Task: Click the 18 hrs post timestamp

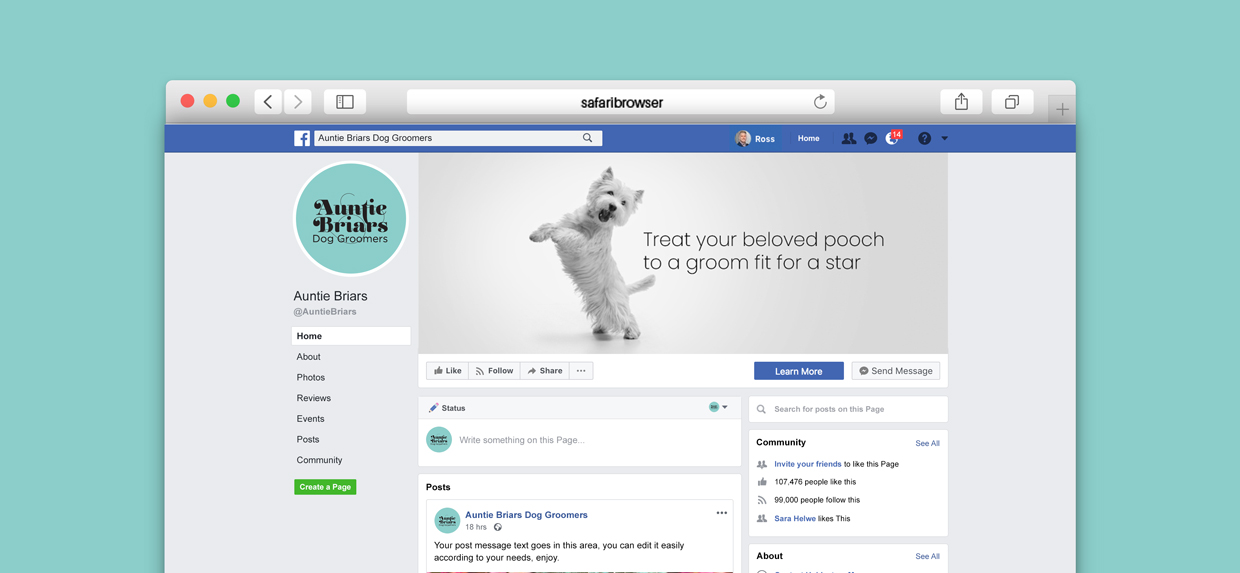Action: coord(476,527)
